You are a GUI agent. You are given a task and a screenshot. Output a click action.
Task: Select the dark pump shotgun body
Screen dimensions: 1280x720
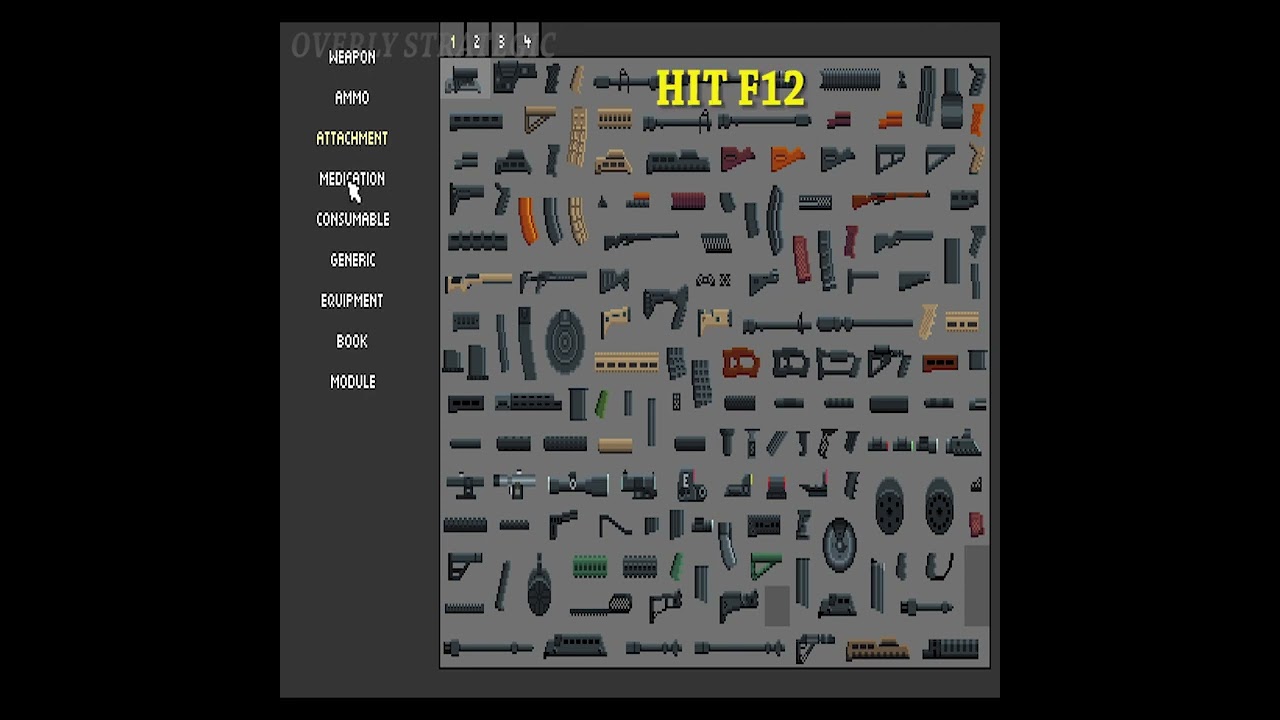(641, 240)
